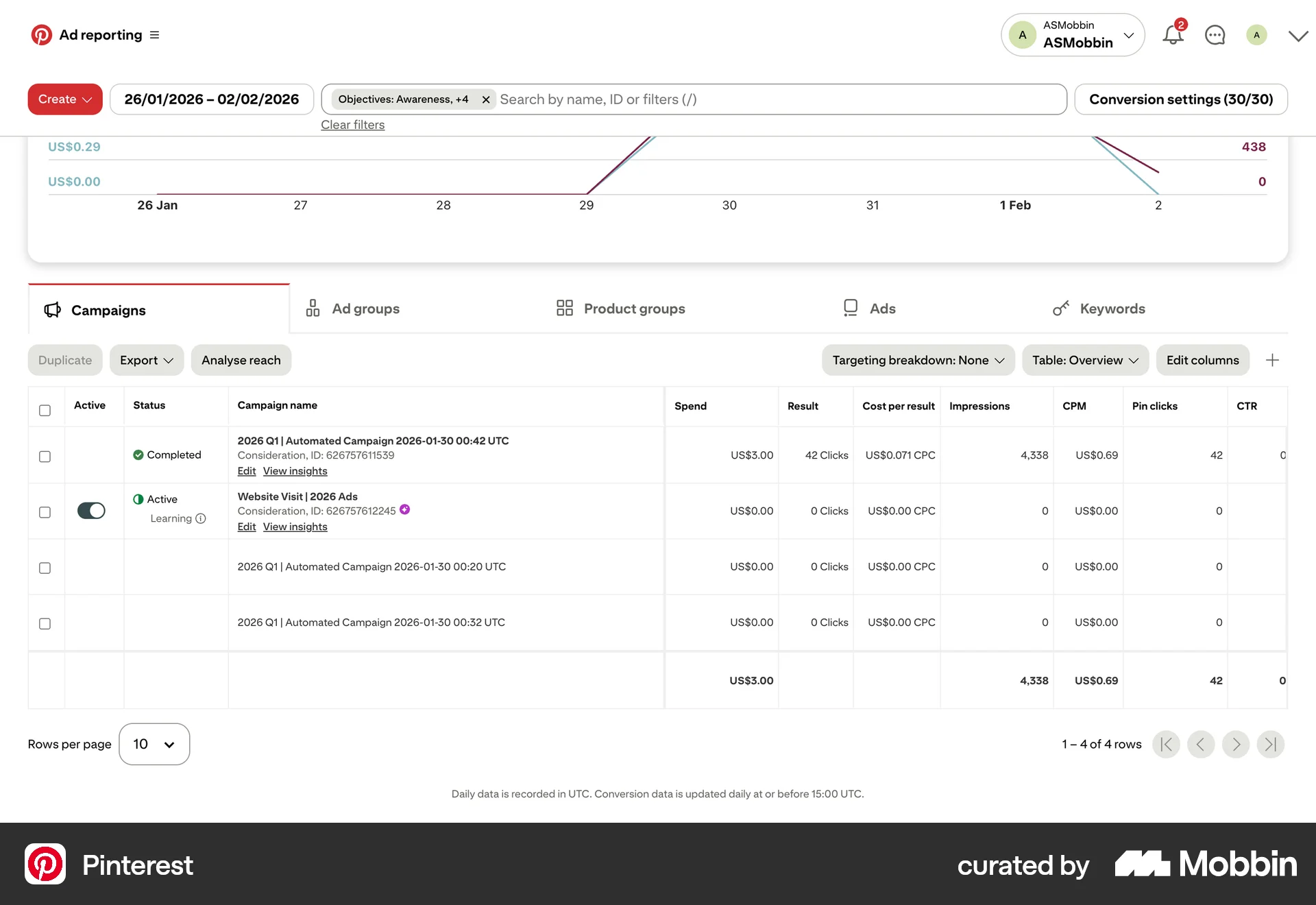
Task: Click the Keywords key icon
Action: [x=1061, y=308]
